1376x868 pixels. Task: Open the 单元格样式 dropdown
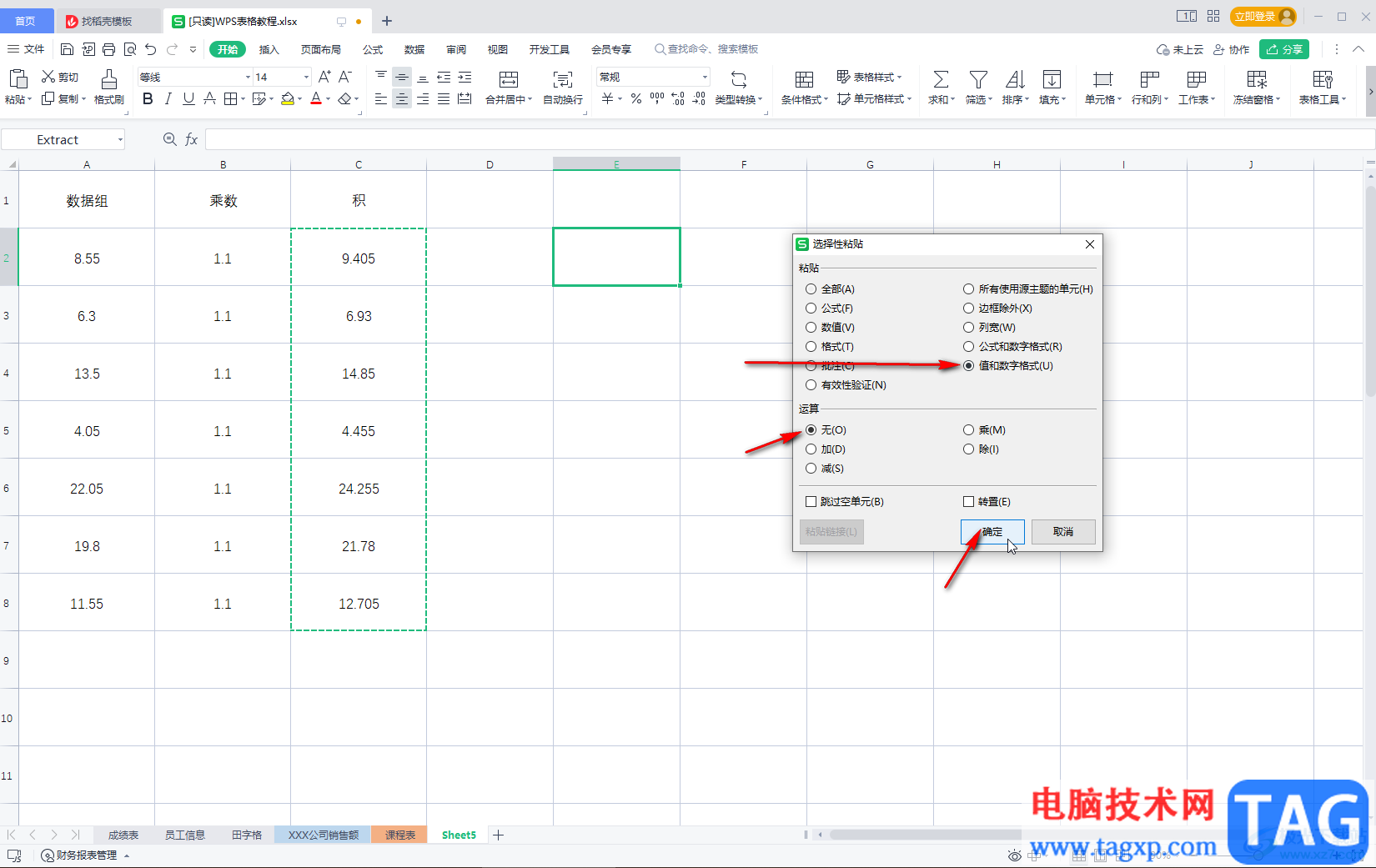click(874, 99)
